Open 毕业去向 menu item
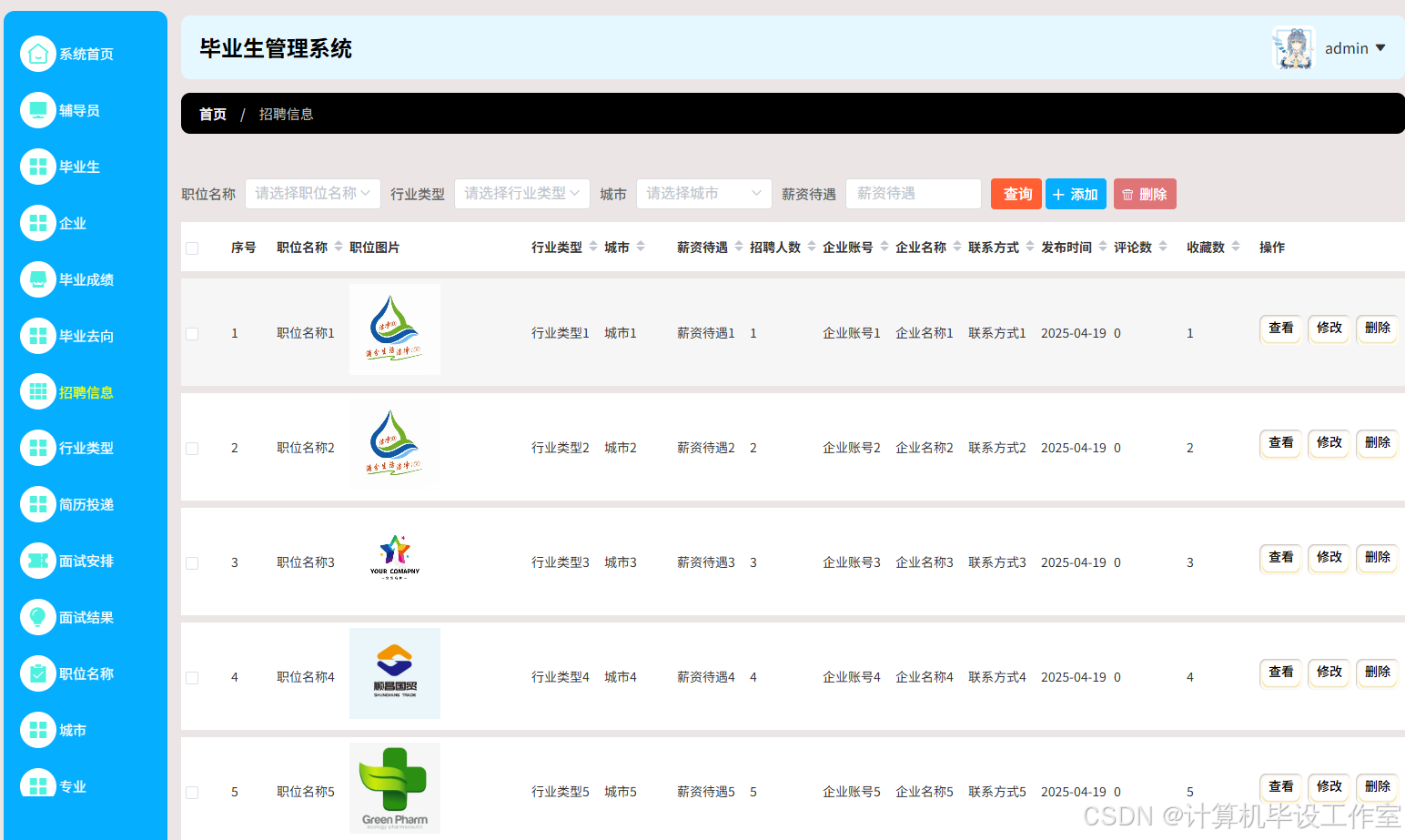This screenshot has width=1405, height=840. [86, 336]
